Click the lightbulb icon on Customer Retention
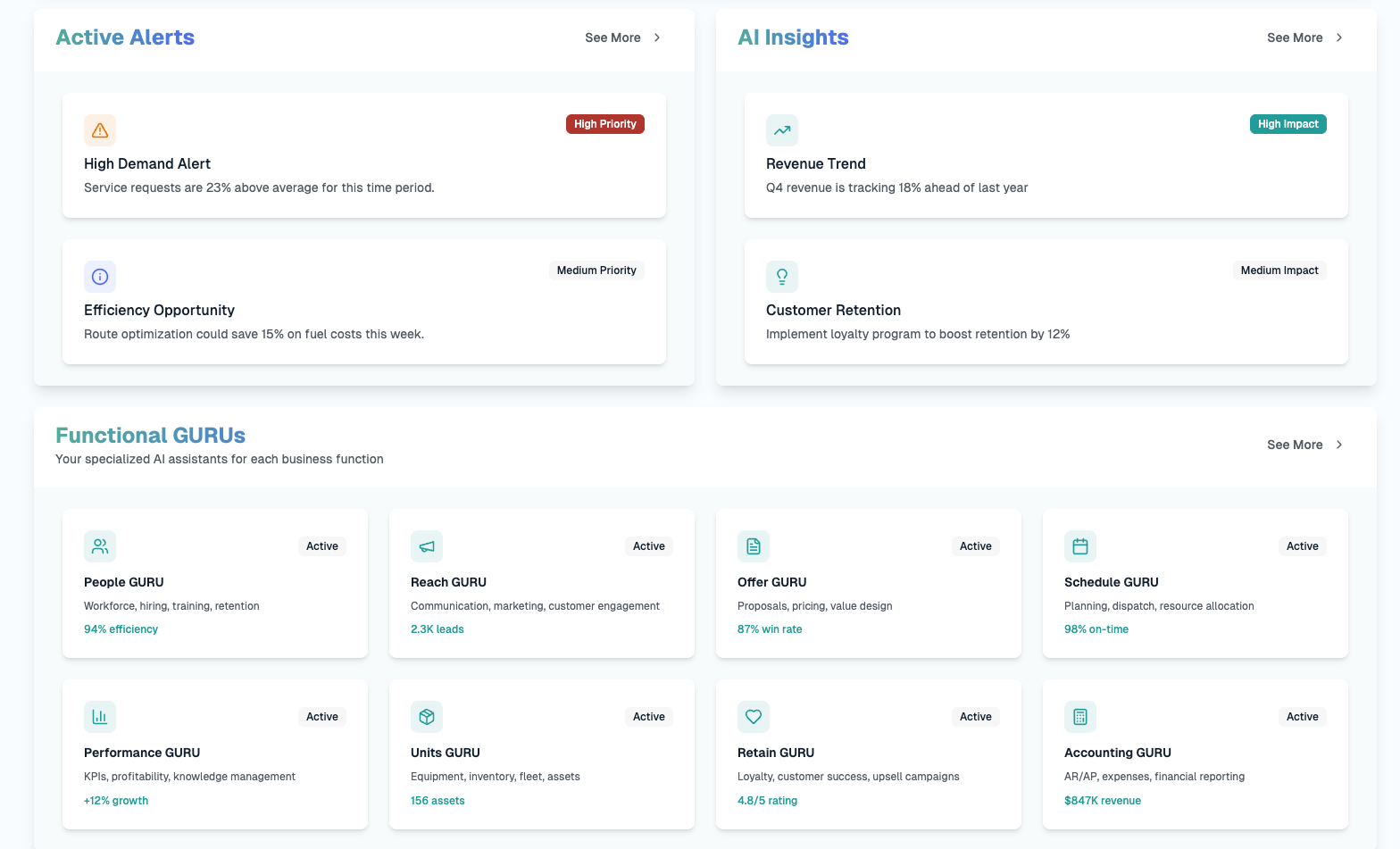1400x849 pixels. (782, 277)
